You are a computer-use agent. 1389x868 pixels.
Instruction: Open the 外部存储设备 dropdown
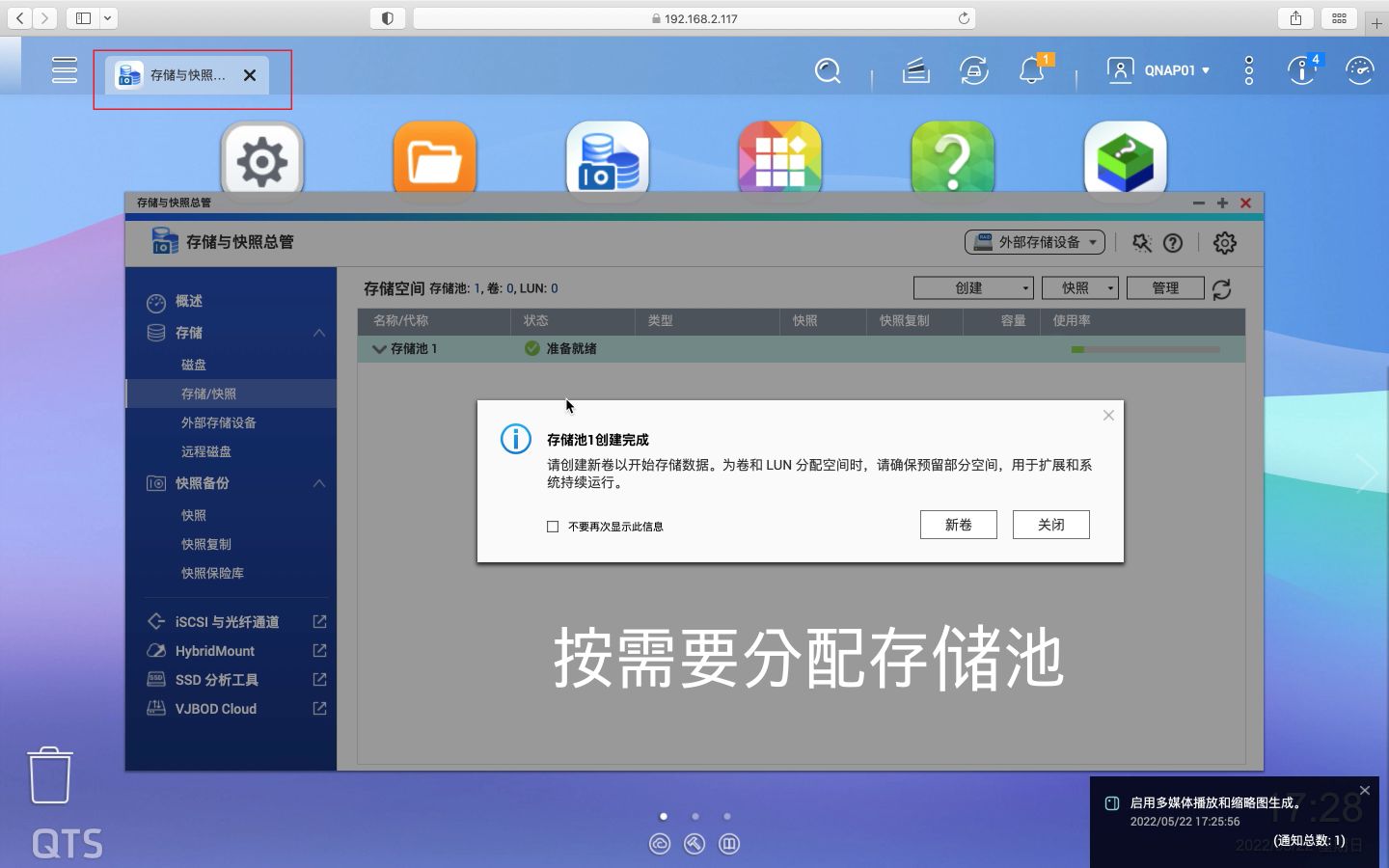(x=1034, y=242)
